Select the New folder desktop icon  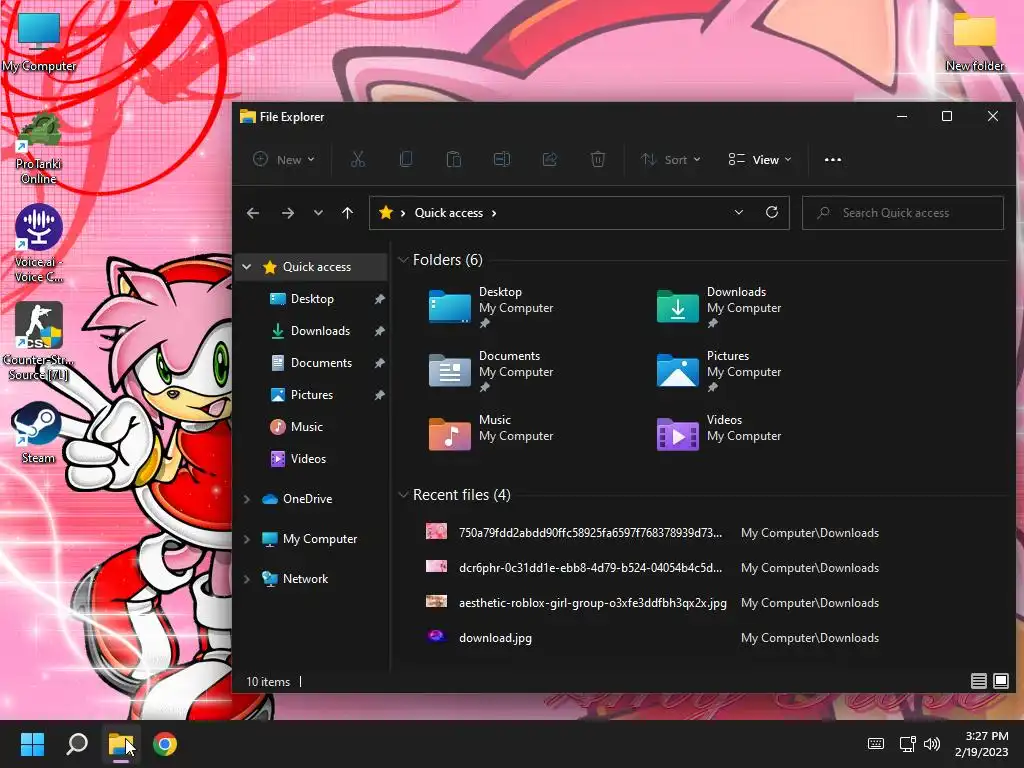(x=974, y=41)
